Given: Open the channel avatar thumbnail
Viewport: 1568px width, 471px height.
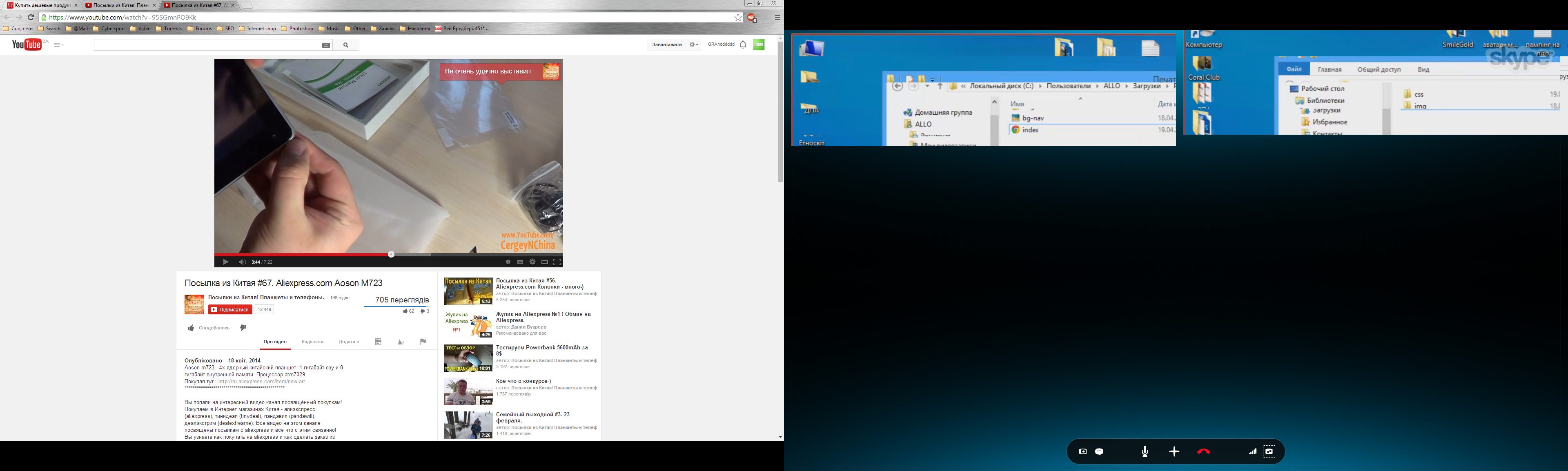Looking at the screenshot, I should (x=194, y=304).
